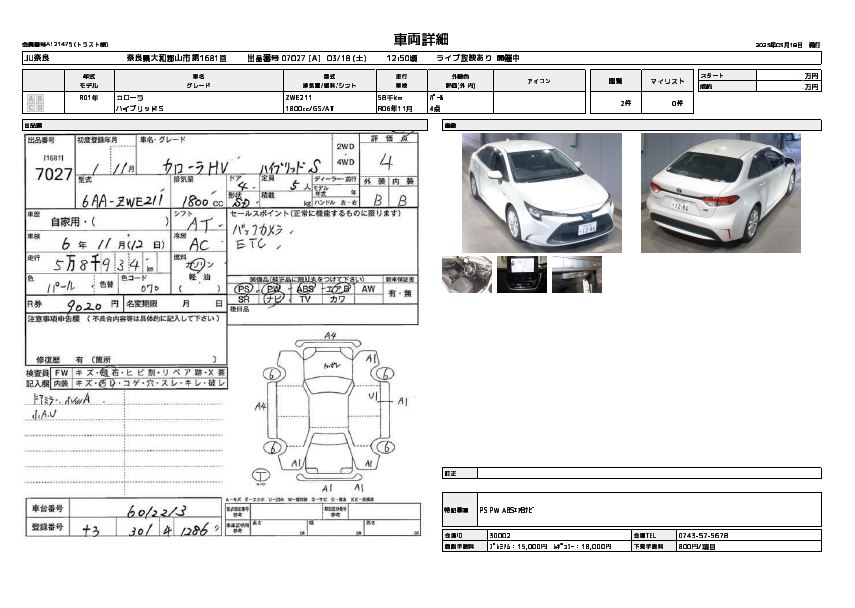Select the printed ハイブリッドS grade text
The image size is (855, 608).
pos(140,108)
